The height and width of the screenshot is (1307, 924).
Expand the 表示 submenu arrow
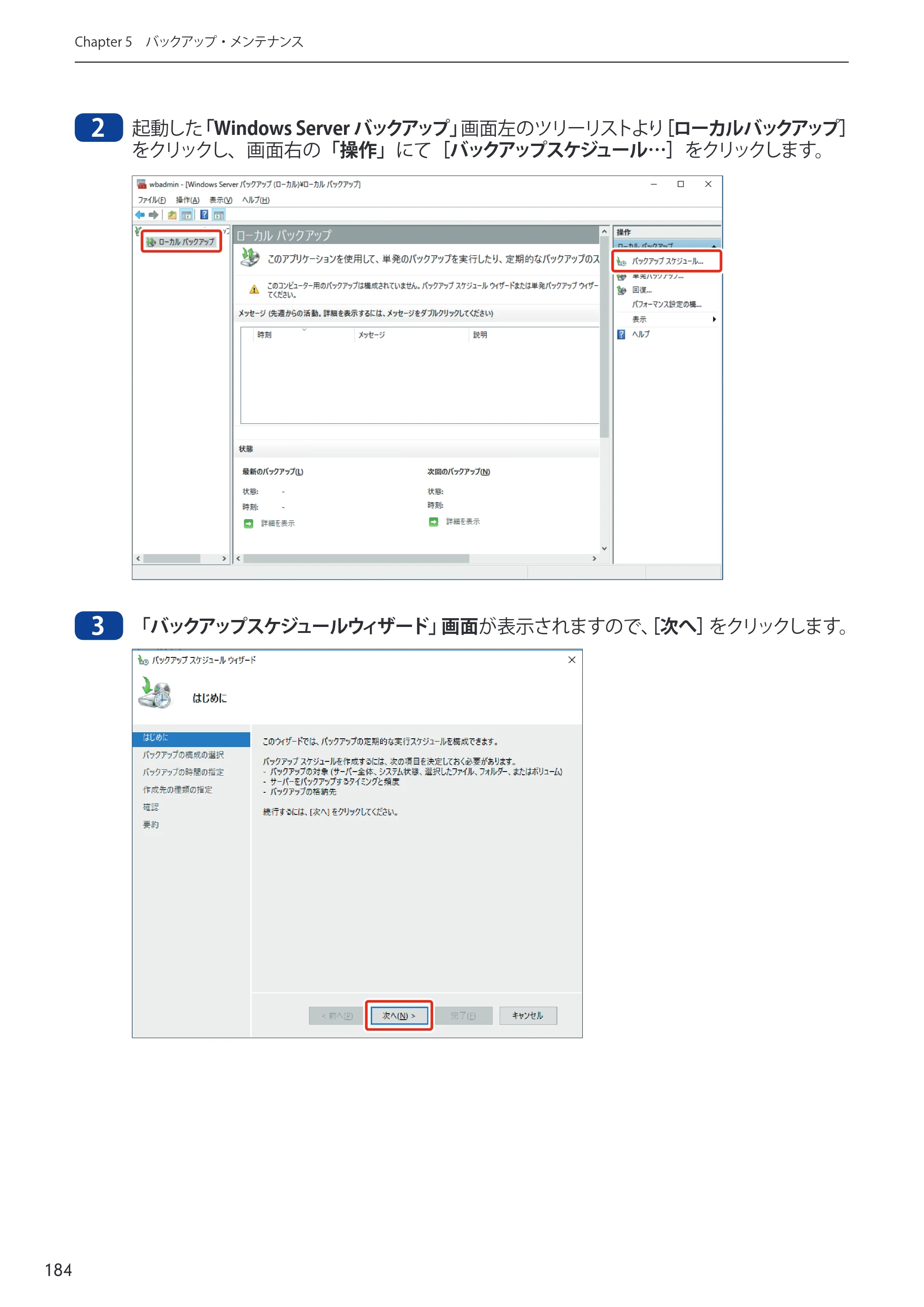714,319
